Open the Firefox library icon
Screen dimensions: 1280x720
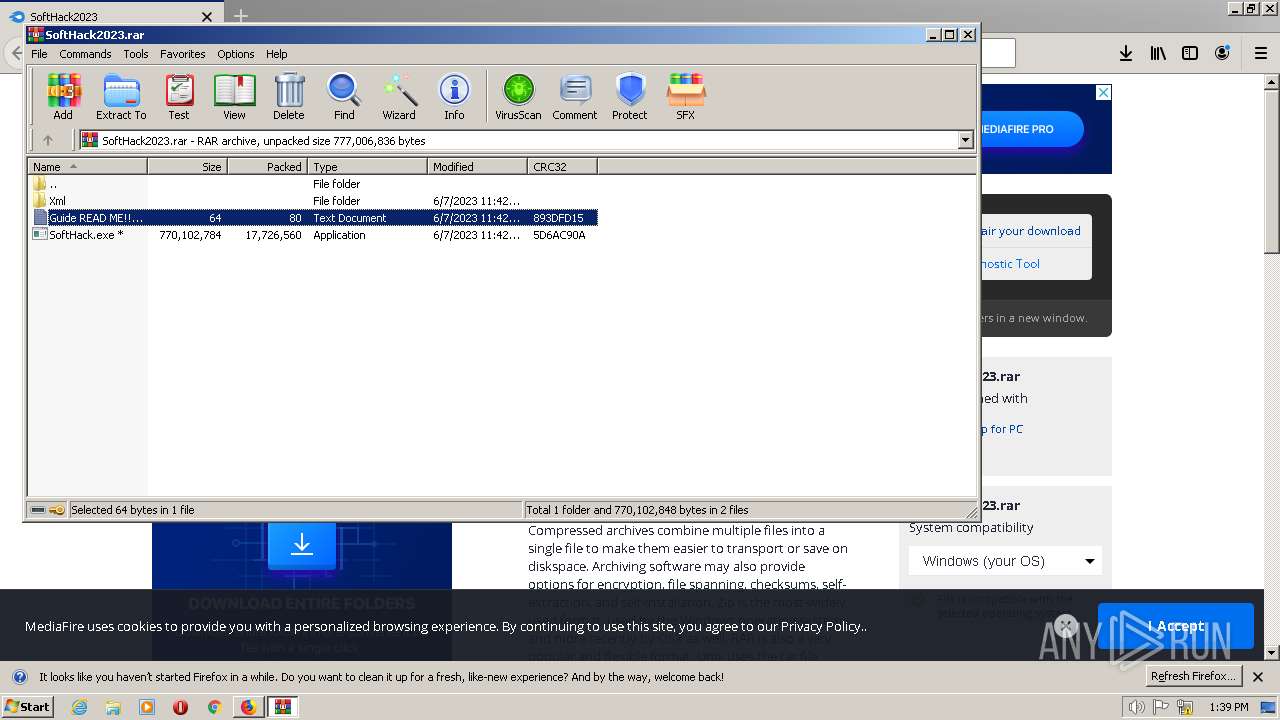(x=1158, y=53)
